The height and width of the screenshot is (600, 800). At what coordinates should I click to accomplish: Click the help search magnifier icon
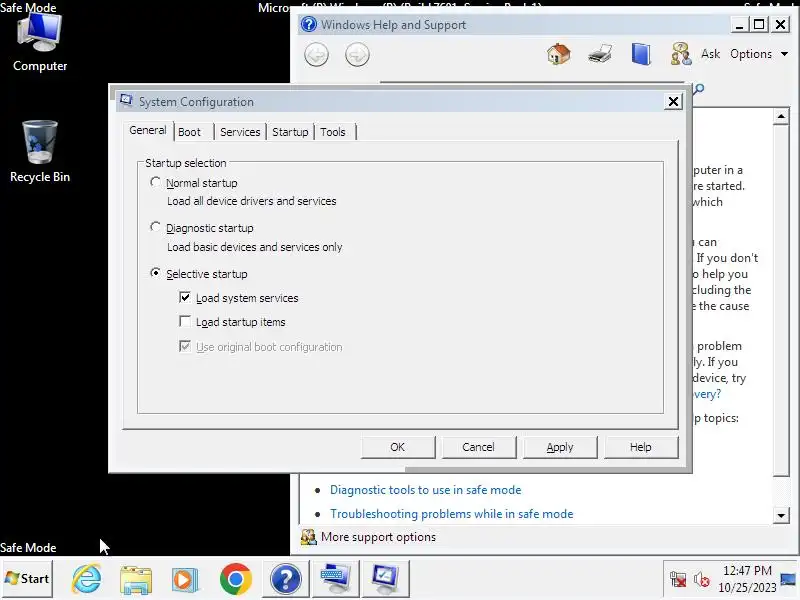(x=699, y=89)
